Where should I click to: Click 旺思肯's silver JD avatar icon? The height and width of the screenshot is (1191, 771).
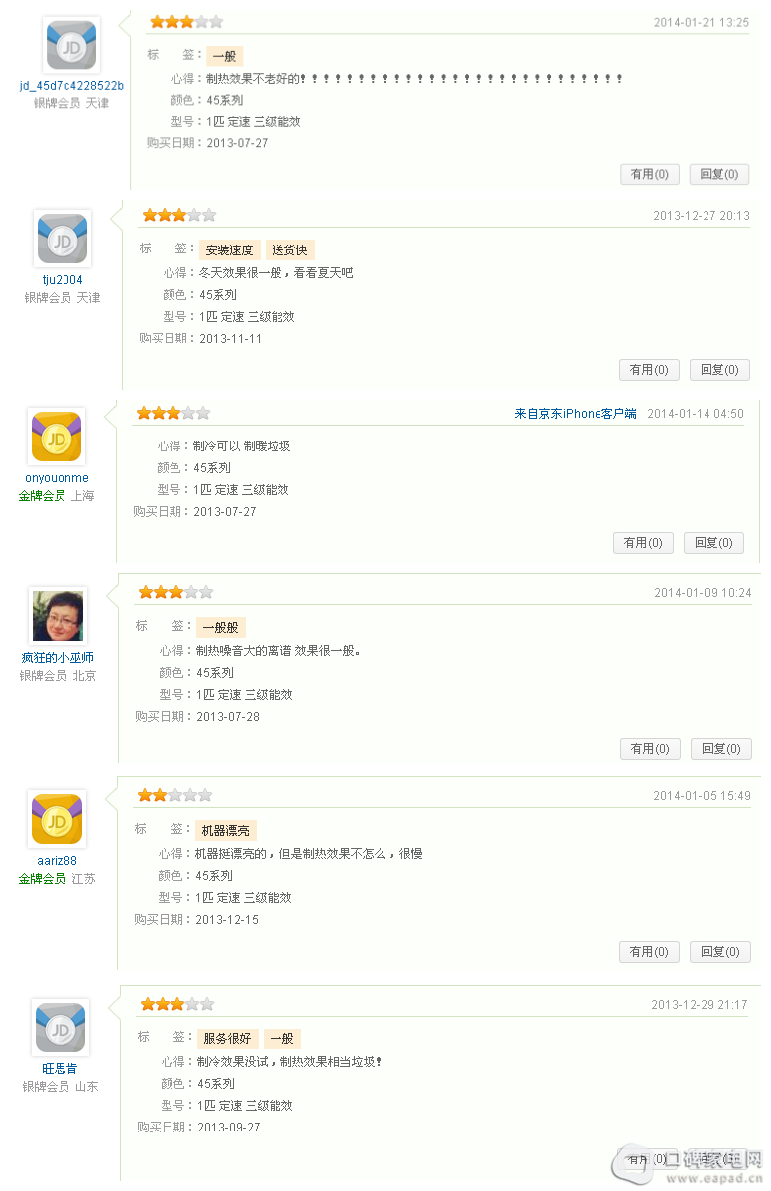coord(61,1028)
